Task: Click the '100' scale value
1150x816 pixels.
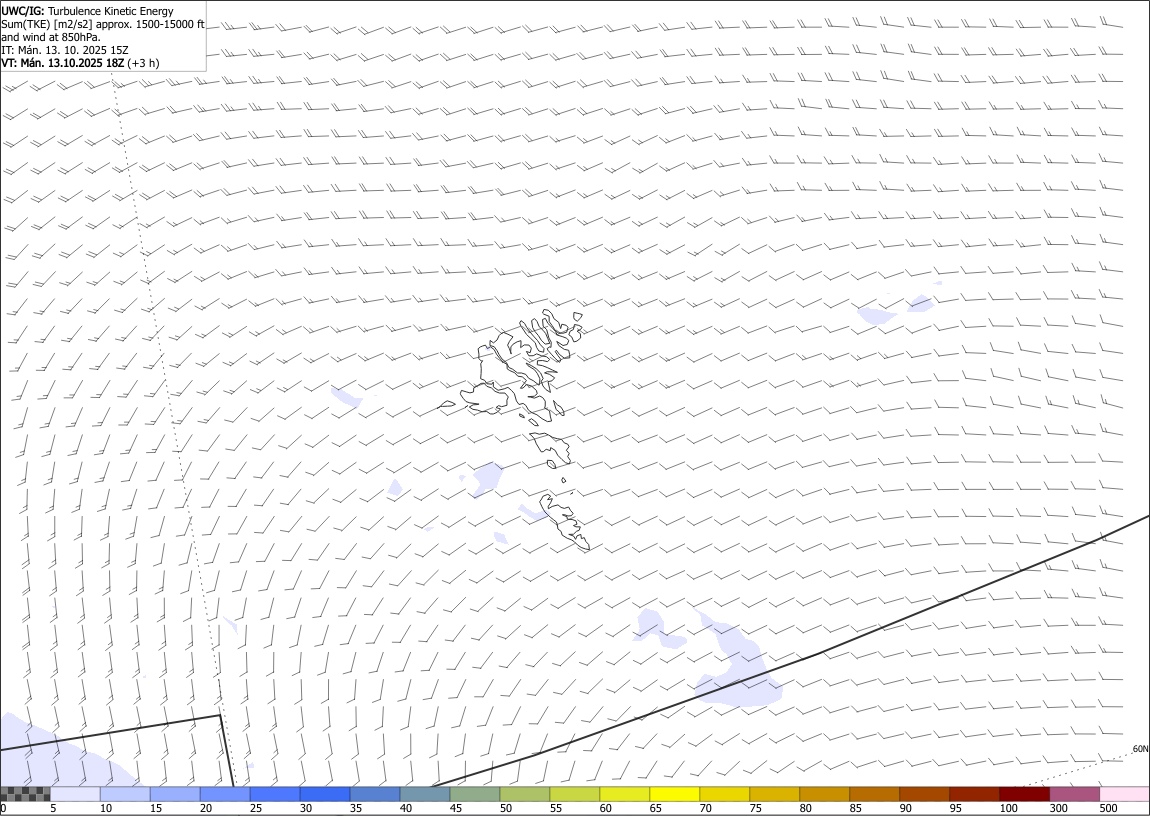Action: [1008, 808]
